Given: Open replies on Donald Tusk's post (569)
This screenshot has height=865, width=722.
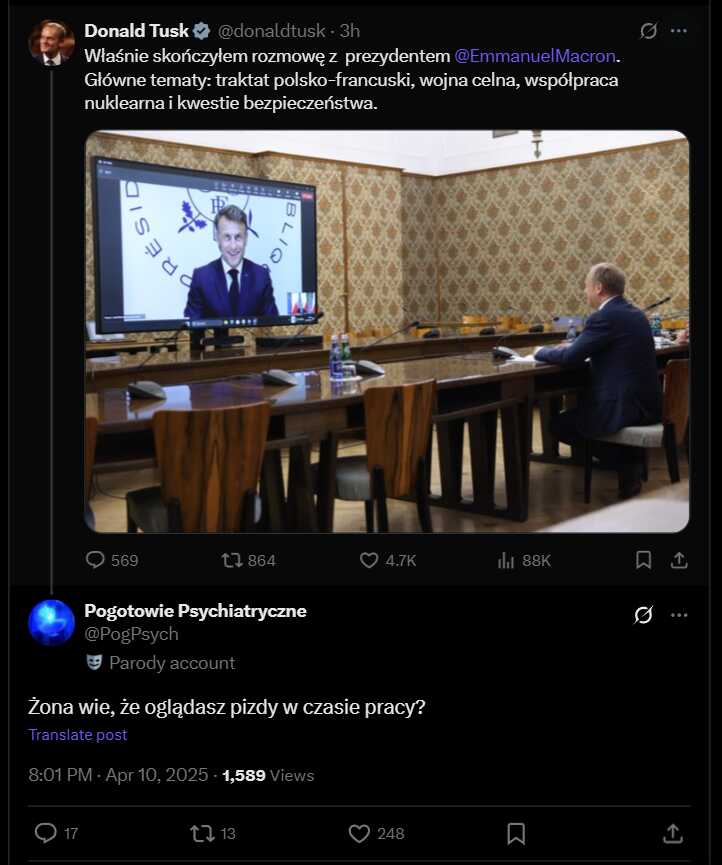Looking at the screenshot, I should coord(112,560).
